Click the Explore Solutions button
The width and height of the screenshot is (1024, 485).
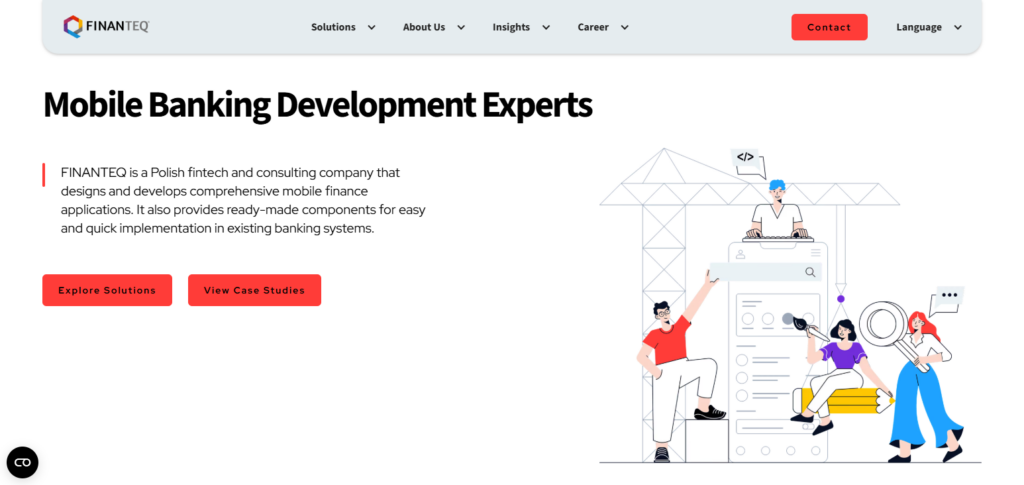click(107, 290)
